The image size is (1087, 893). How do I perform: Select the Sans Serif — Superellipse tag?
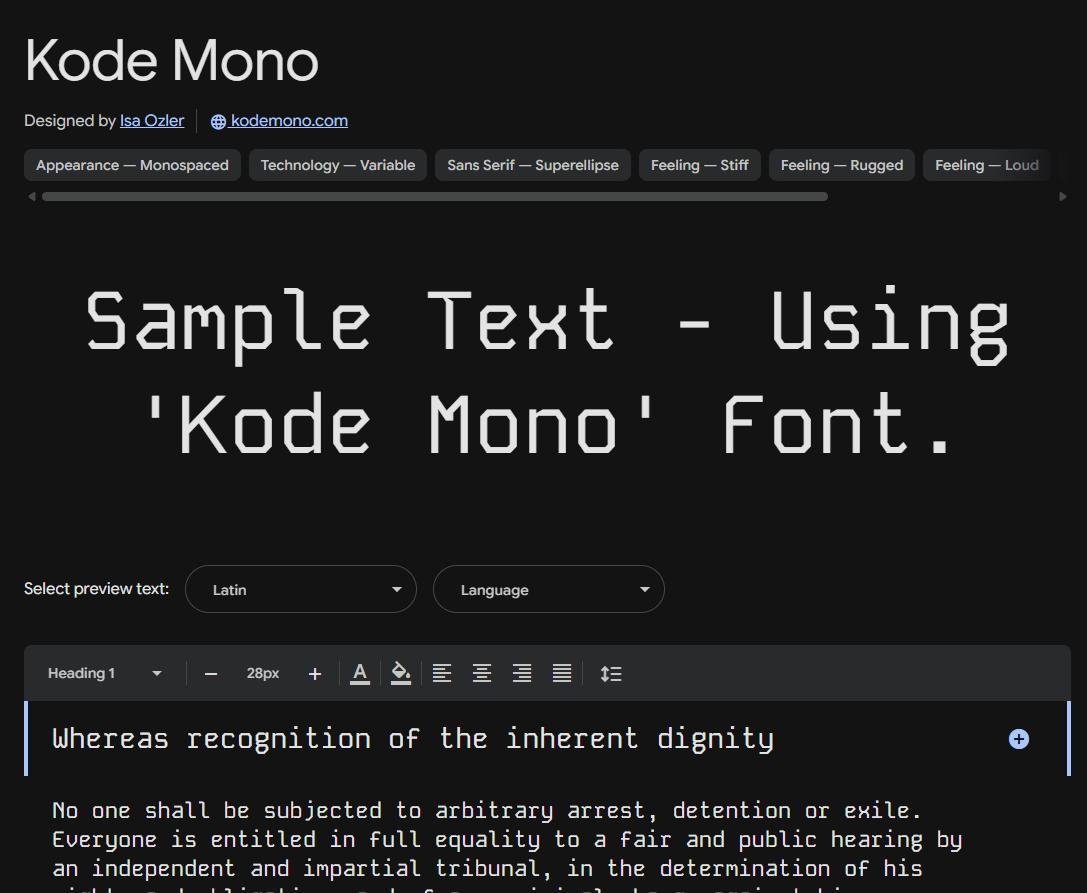(532, 165)
